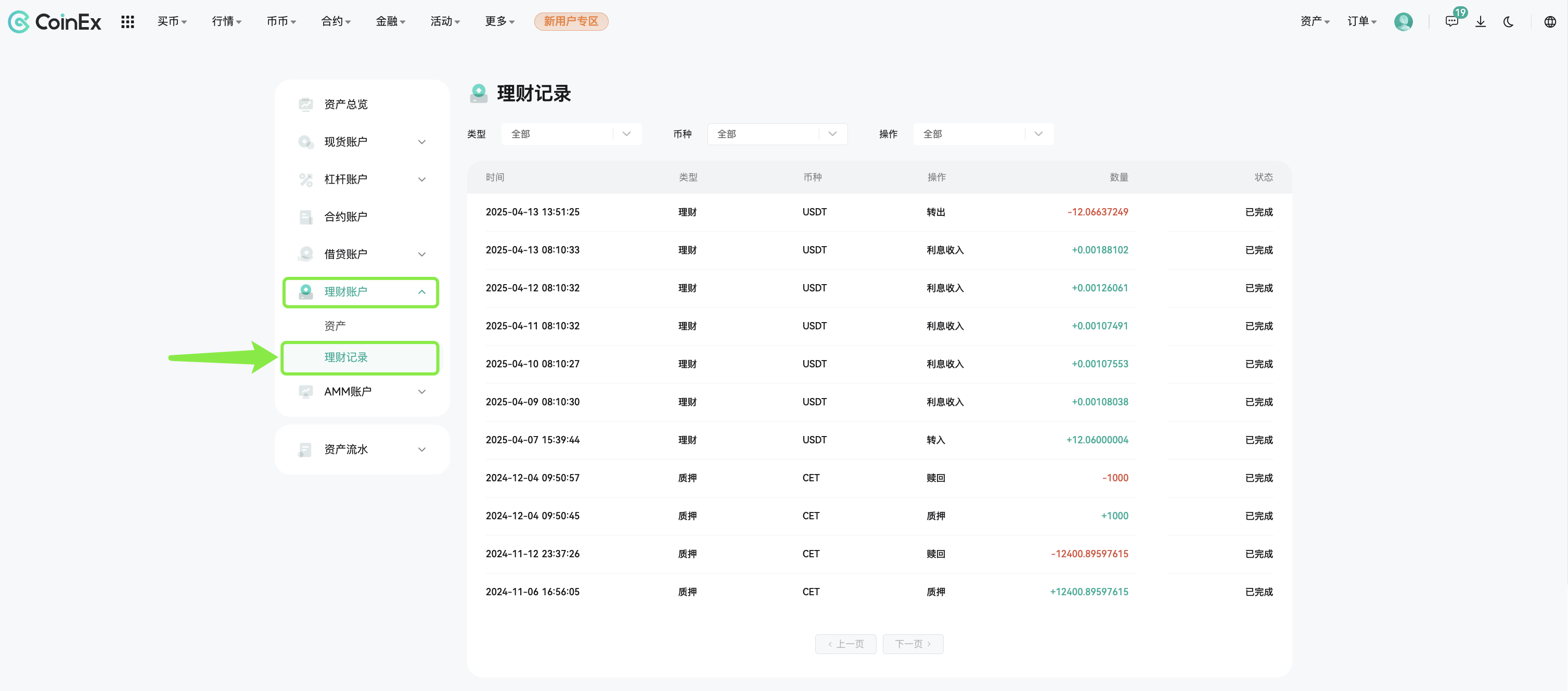This screenshot has width=1568, height=691.
Task: Click the 新用户专区 button
Action: 571,21
